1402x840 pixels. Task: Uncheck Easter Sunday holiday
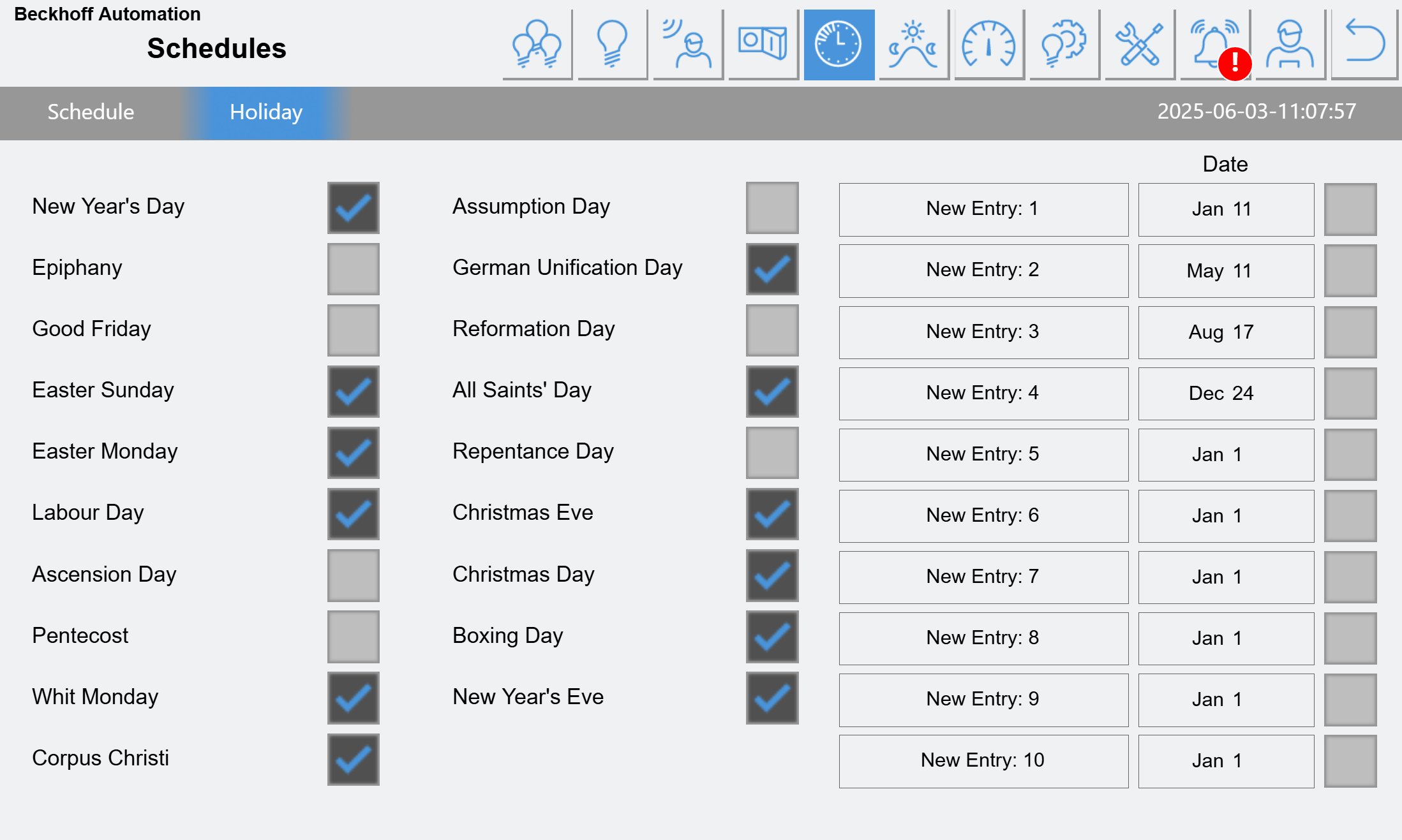(354, 392)
